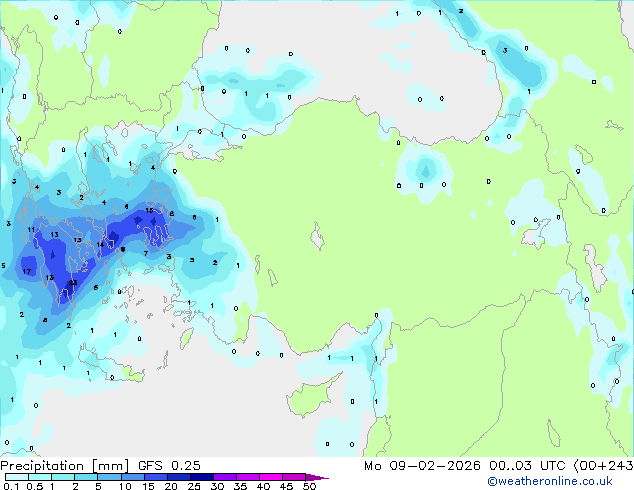Screen dimensions: 634x490
Task: Click the "15" label under the legend bar
Action: pos(148,486)
